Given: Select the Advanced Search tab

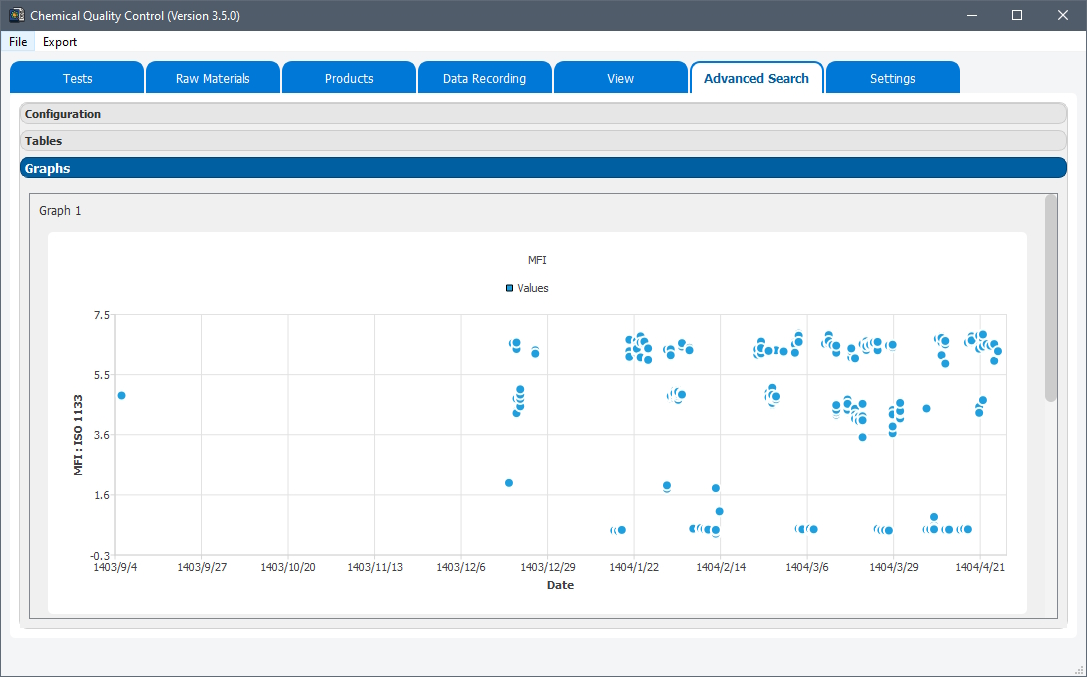Looking at the screenshot, I should tap(756, 77).
